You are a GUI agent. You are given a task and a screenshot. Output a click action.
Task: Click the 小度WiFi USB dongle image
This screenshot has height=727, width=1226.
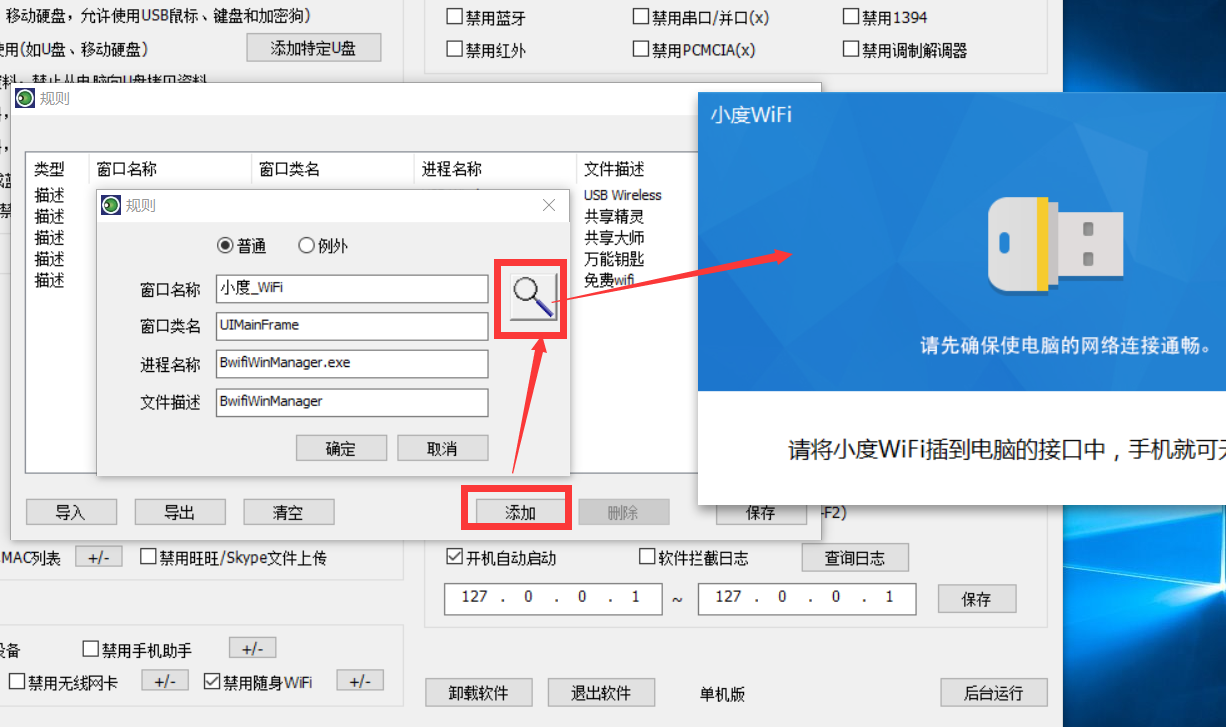[x=1055, y=245]
